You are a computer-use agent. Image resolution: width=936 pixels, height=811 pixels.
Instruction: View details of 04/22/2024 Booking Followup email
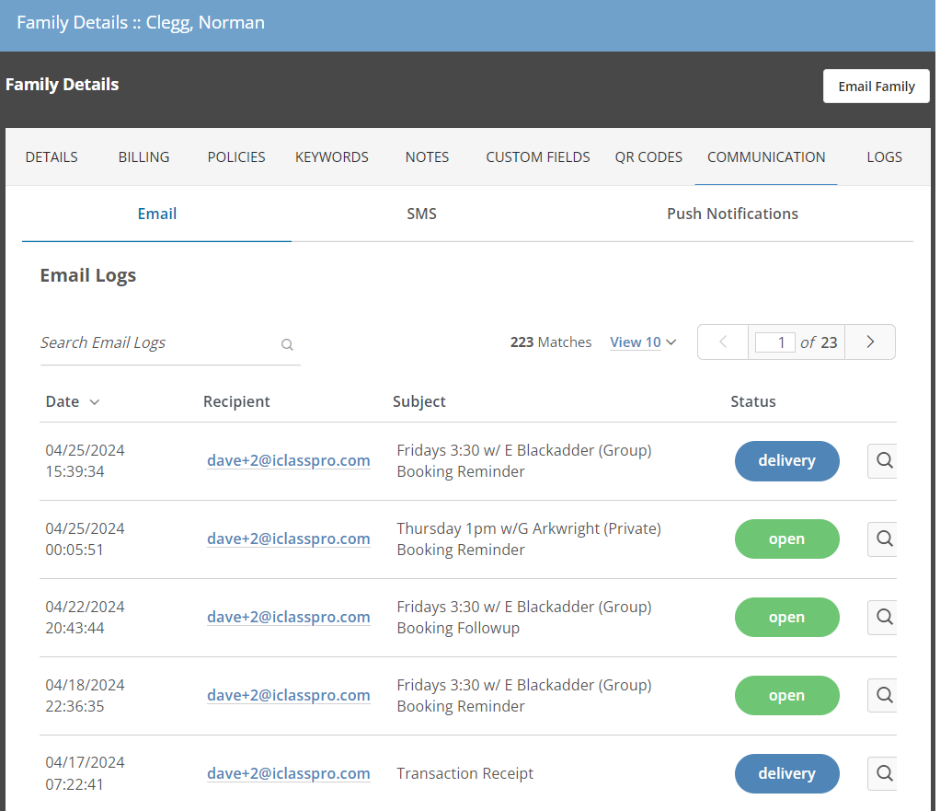click(883, 617)
